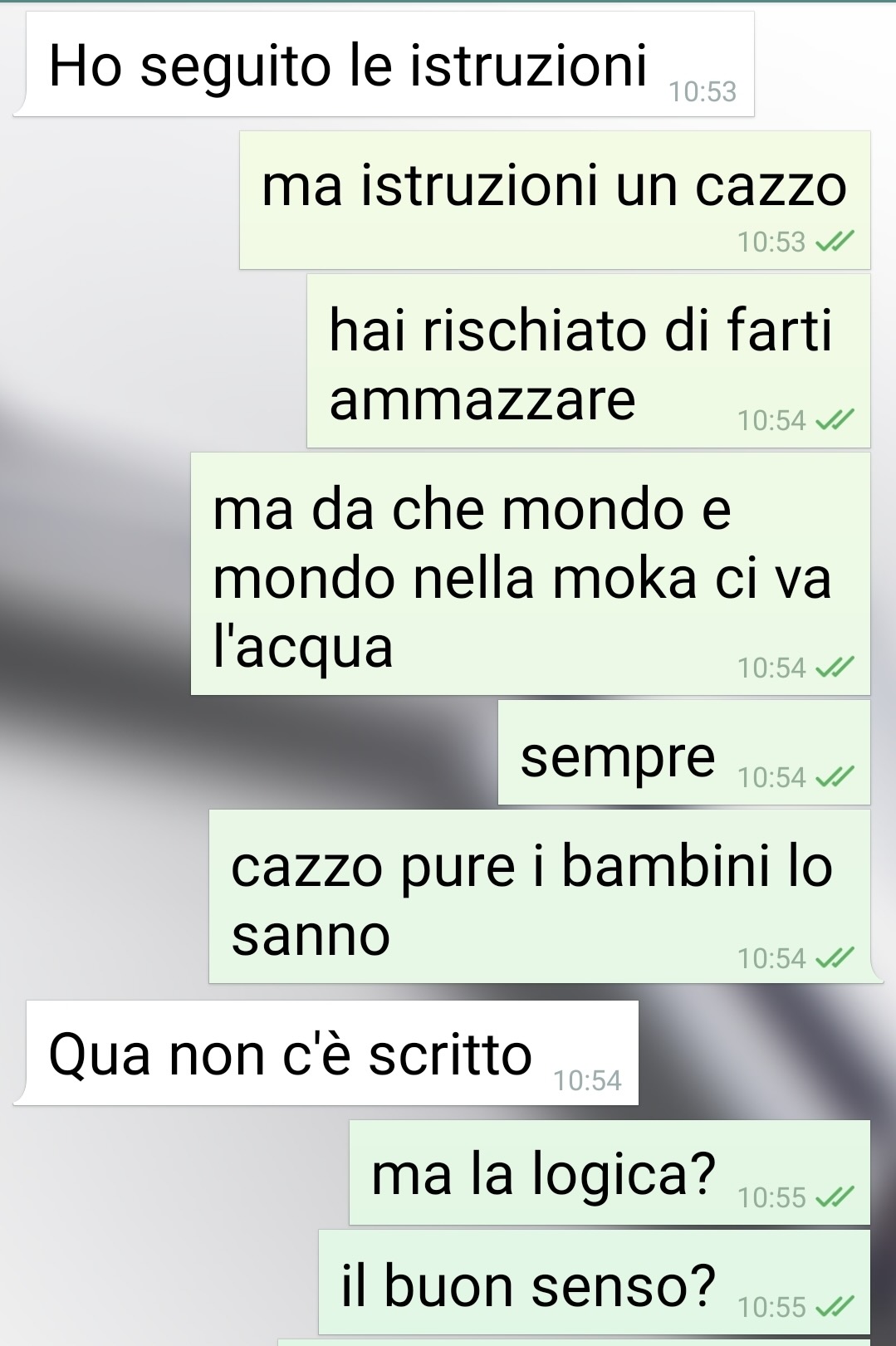Click 10:54 timestamp on 'Qua non c'è scritto'
Screen dimensions: 896x1346
(587, 1080)
